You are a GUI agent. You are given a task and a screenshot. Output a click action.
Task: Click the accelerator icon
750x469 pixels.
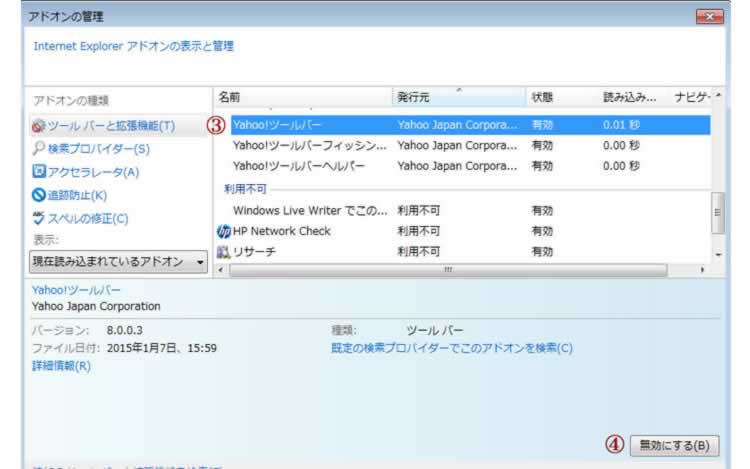[x=39, y=171]
